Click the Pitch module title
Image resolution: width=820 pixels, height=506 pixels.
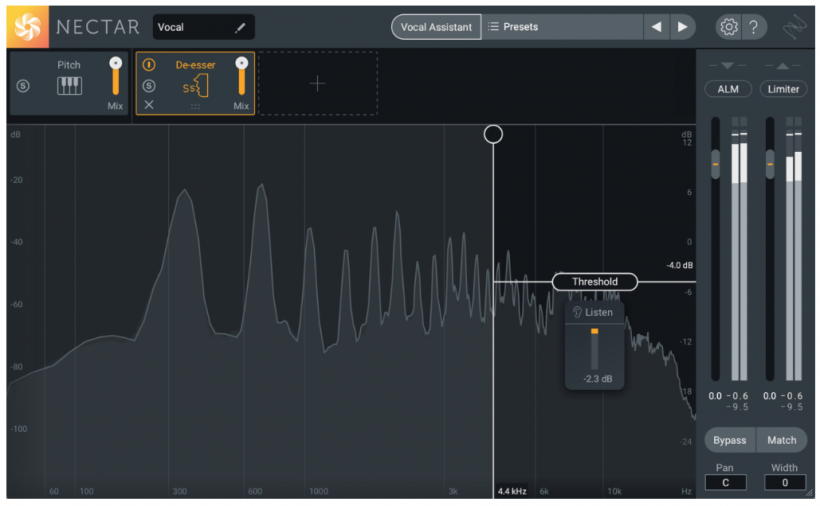[x=69, y=65]
